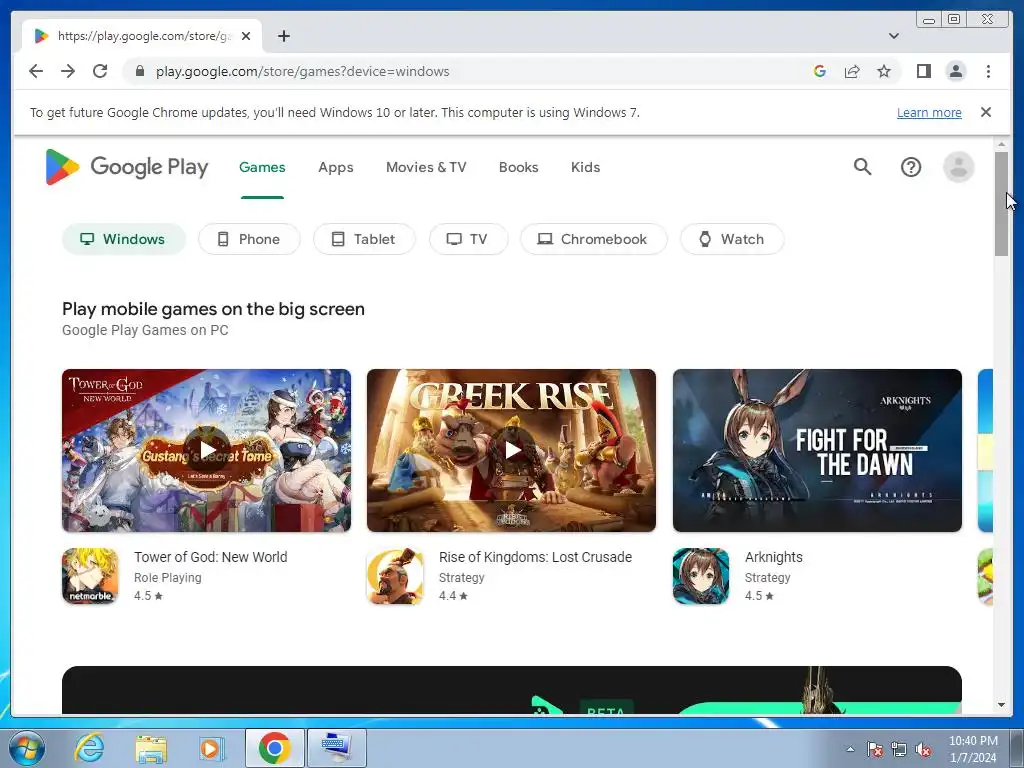Open Windows Media Player from the taskbar
The height and width of the screenshot is (768, 1024).
211,748
